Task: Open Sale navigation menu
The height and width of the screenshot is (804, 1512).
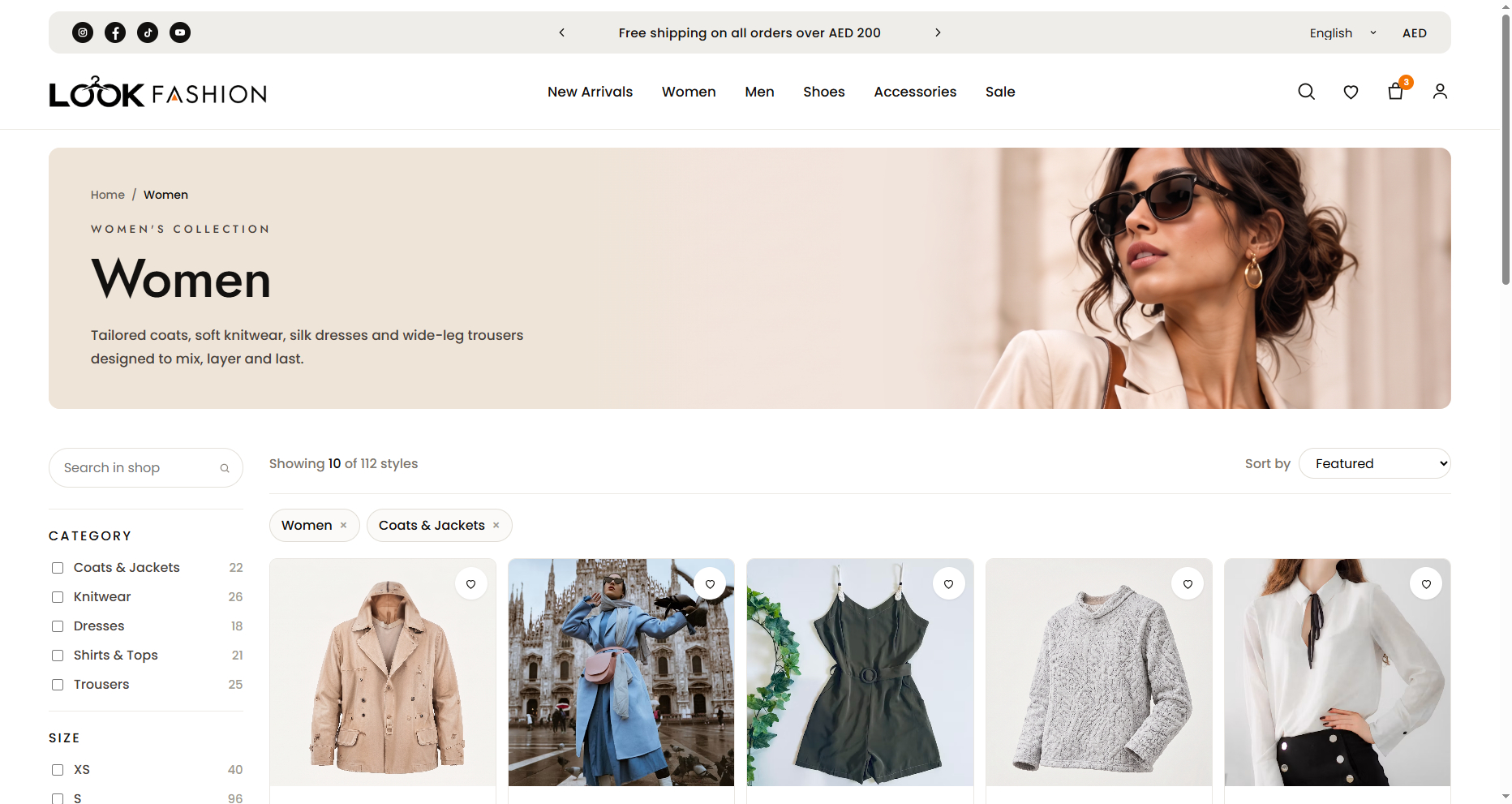Action: tap(1000, 92)
